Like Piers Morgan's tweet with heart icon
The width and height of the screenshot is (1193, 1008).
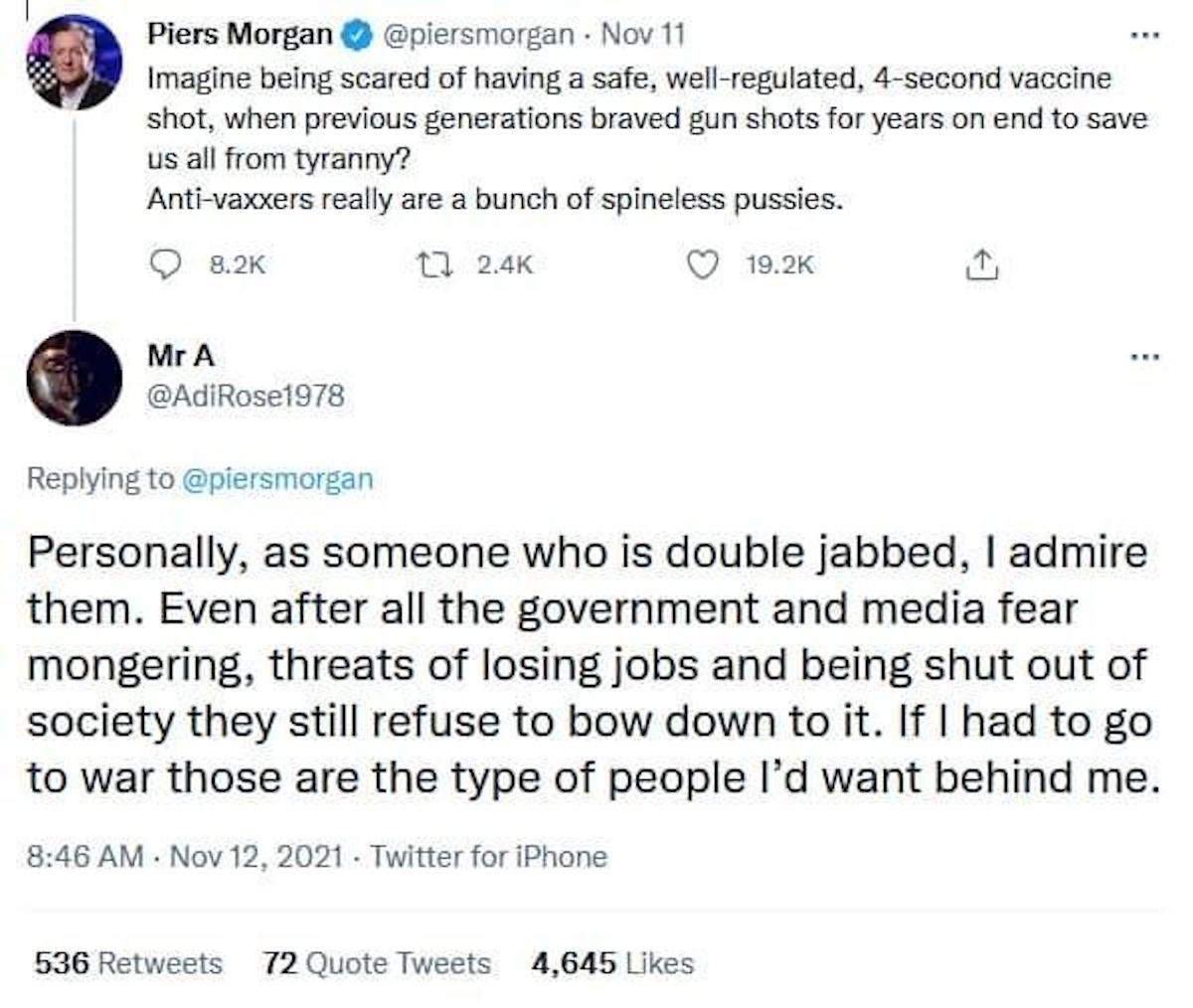pos(704,263)
